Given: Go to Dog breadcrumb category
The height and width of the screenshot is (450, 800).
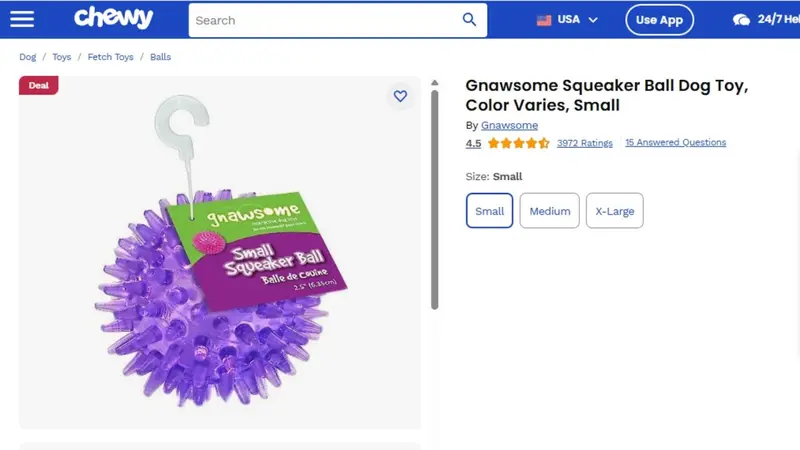Looking at the screenshot, I should (28, 57).
